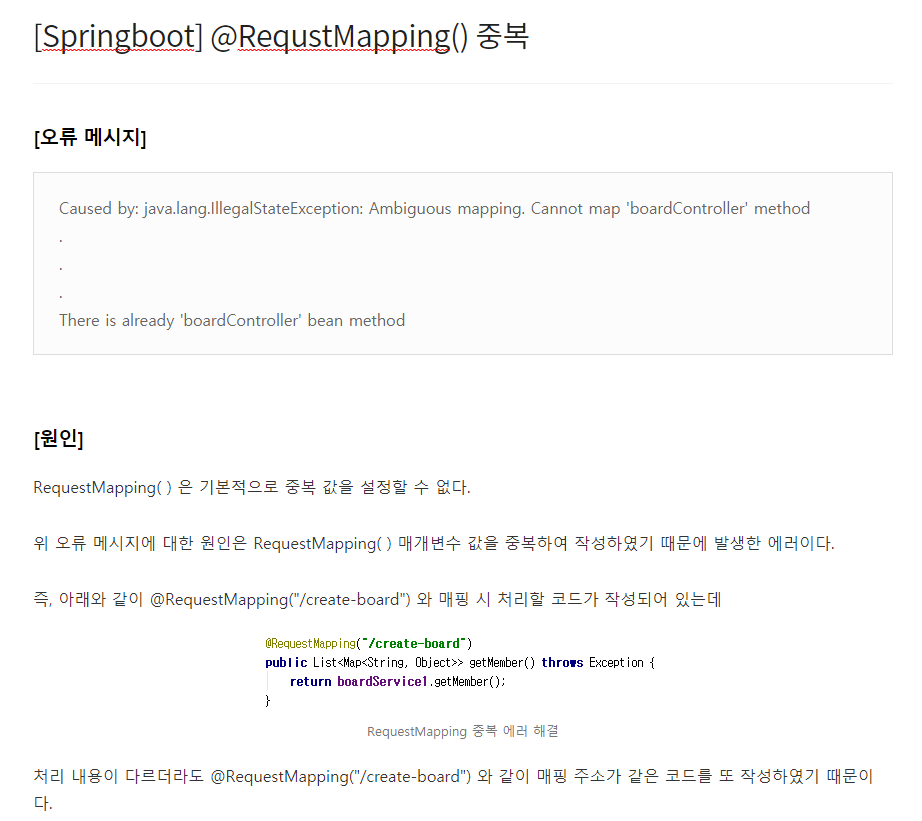The height and width of the screenshot is (821, 922).
Task: Click the sentence starting '즉, 아래와 같이 @RequestMapping'
Action: [377, 599]
